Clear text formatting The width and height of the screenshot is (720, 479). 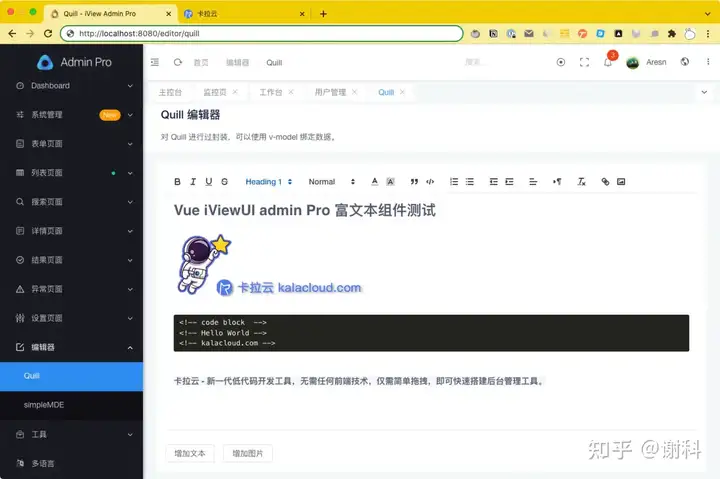coord(581,181)
